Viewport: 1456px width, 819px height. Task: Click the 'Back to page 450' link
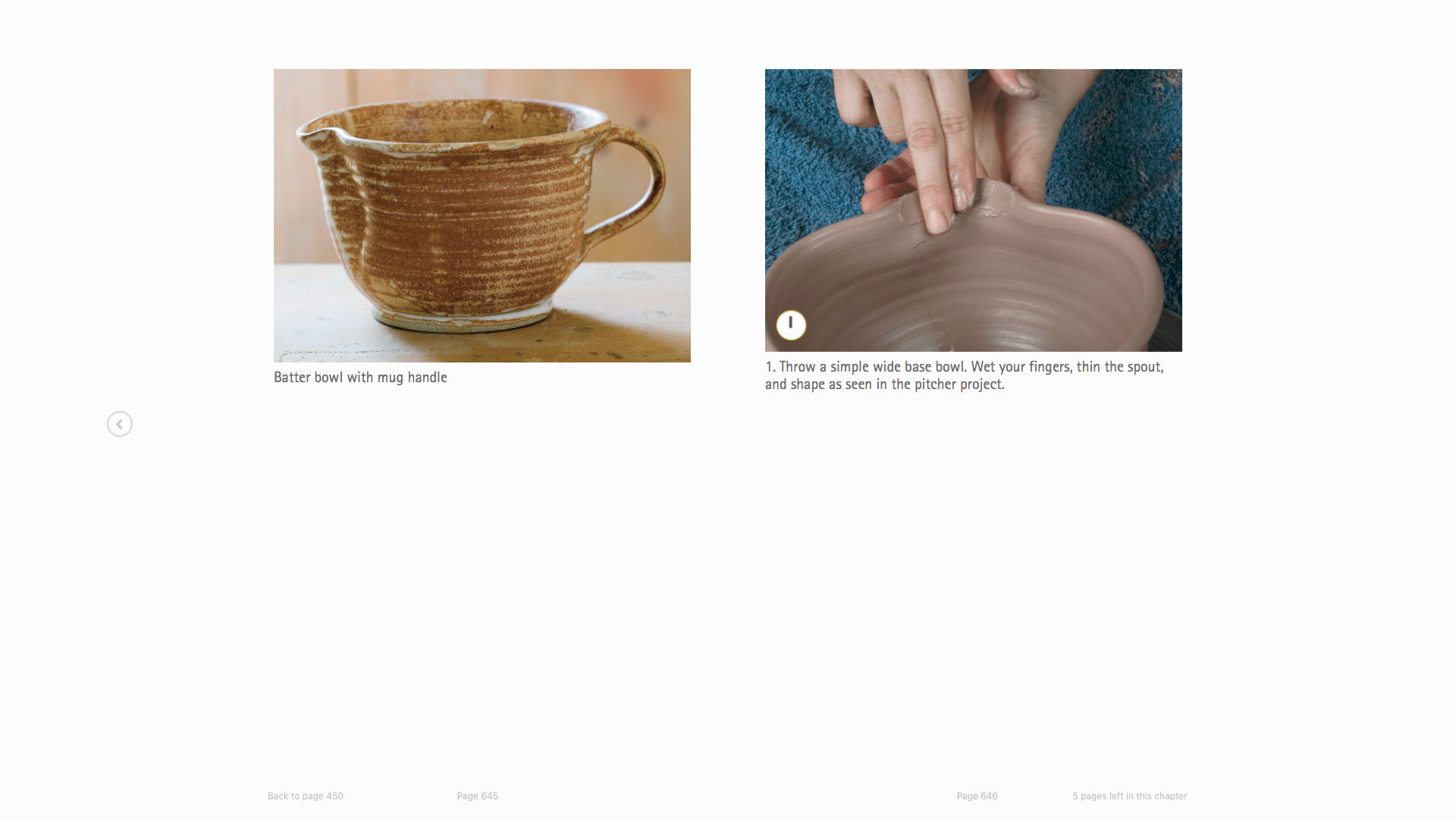306,796
